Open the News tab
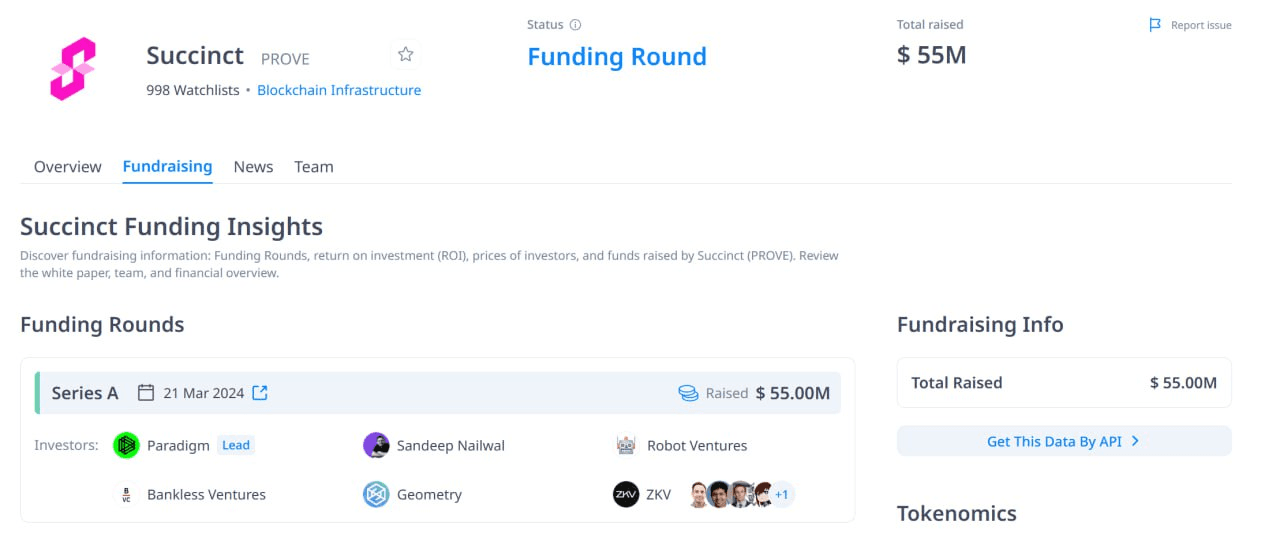This screenshot has width=1280, height=545. pos(253,167)
